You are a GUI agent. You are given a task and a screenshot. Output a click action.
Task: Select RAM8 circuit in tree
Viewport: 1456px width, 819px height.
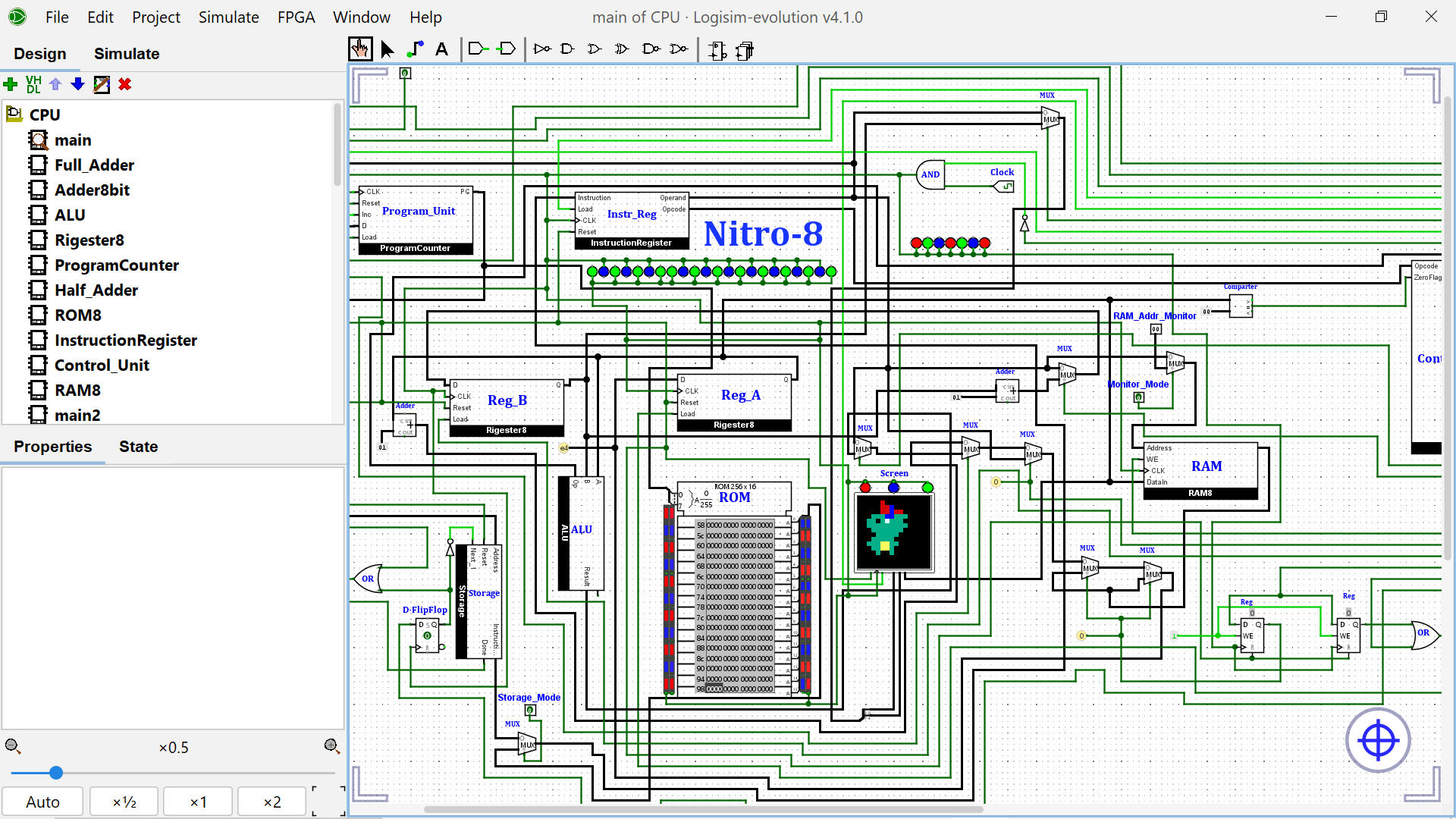77,391
